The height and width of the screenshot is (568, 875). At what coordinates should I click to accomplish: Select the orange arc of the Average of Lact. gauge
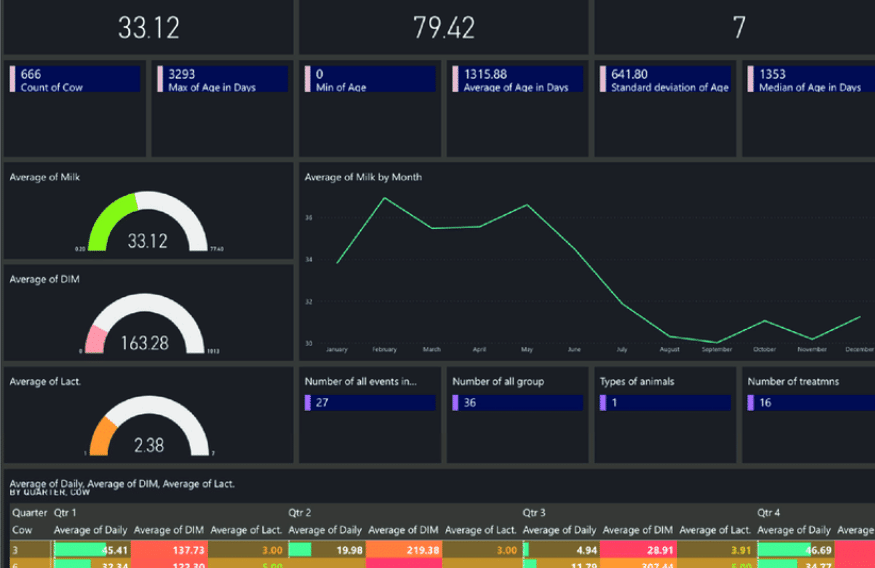pos(102,436)
